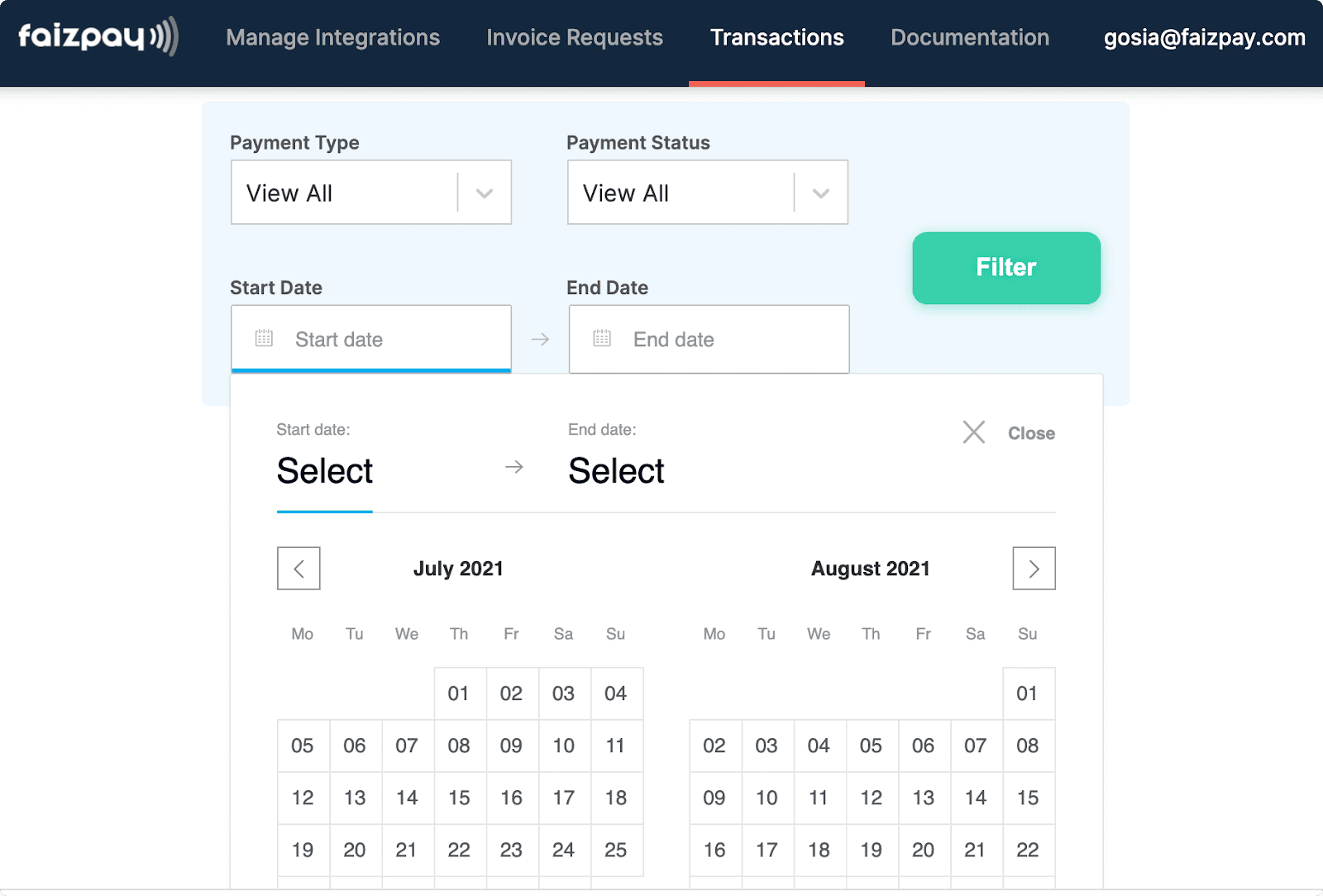This screenshot has width=1323, height=896.
Task: Click the calendar icon in End date field
Action: 602,338
